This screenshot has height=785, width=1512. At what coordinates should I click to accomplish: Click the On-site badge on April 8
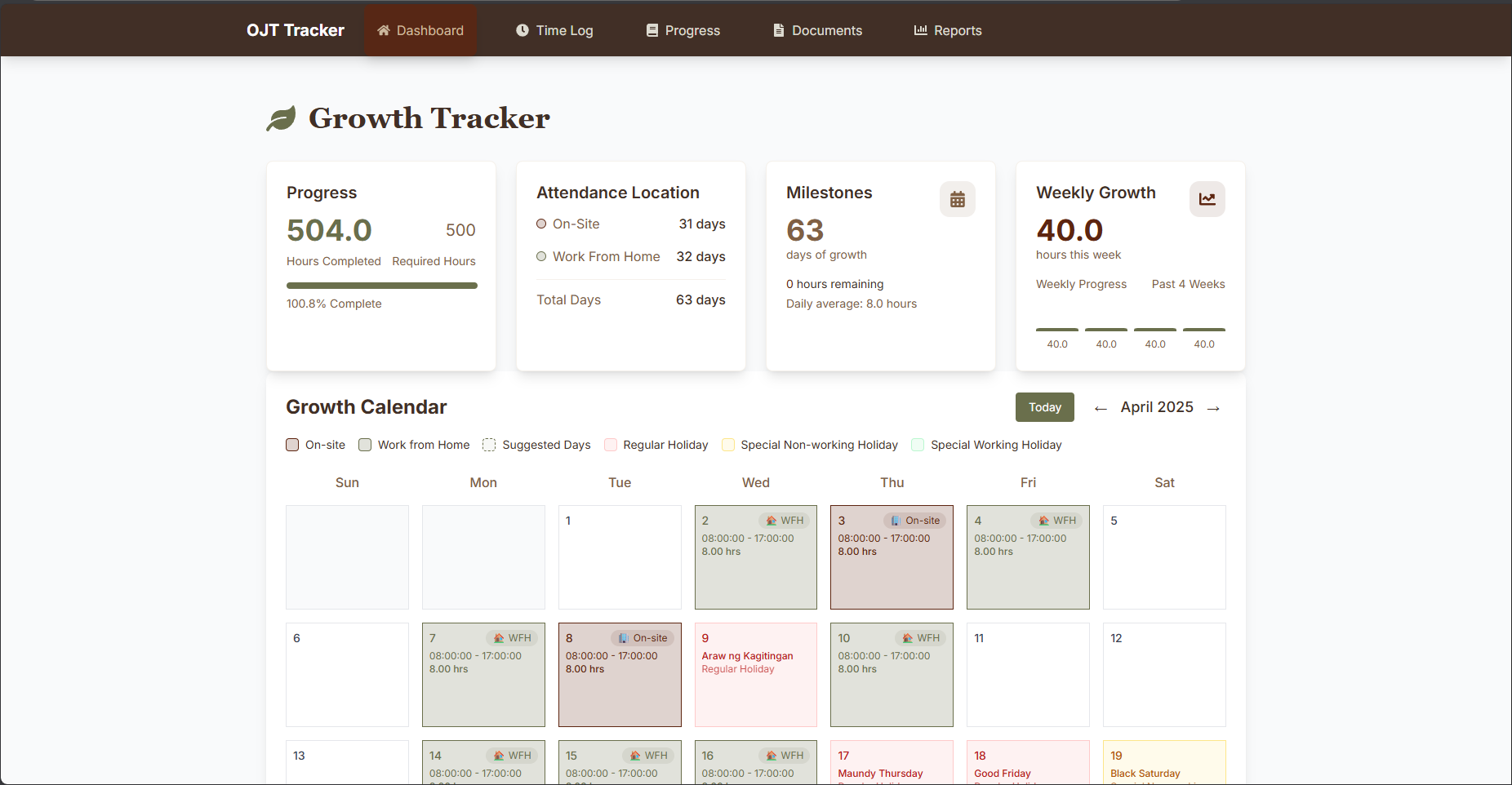click(x=643, y=638)
